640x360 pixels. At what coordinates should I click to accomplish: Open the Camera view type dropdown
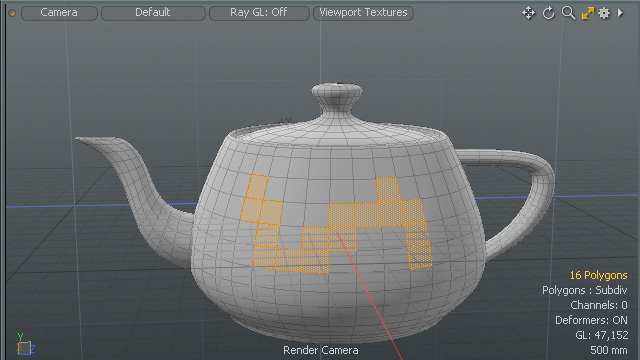click(59, 13)
